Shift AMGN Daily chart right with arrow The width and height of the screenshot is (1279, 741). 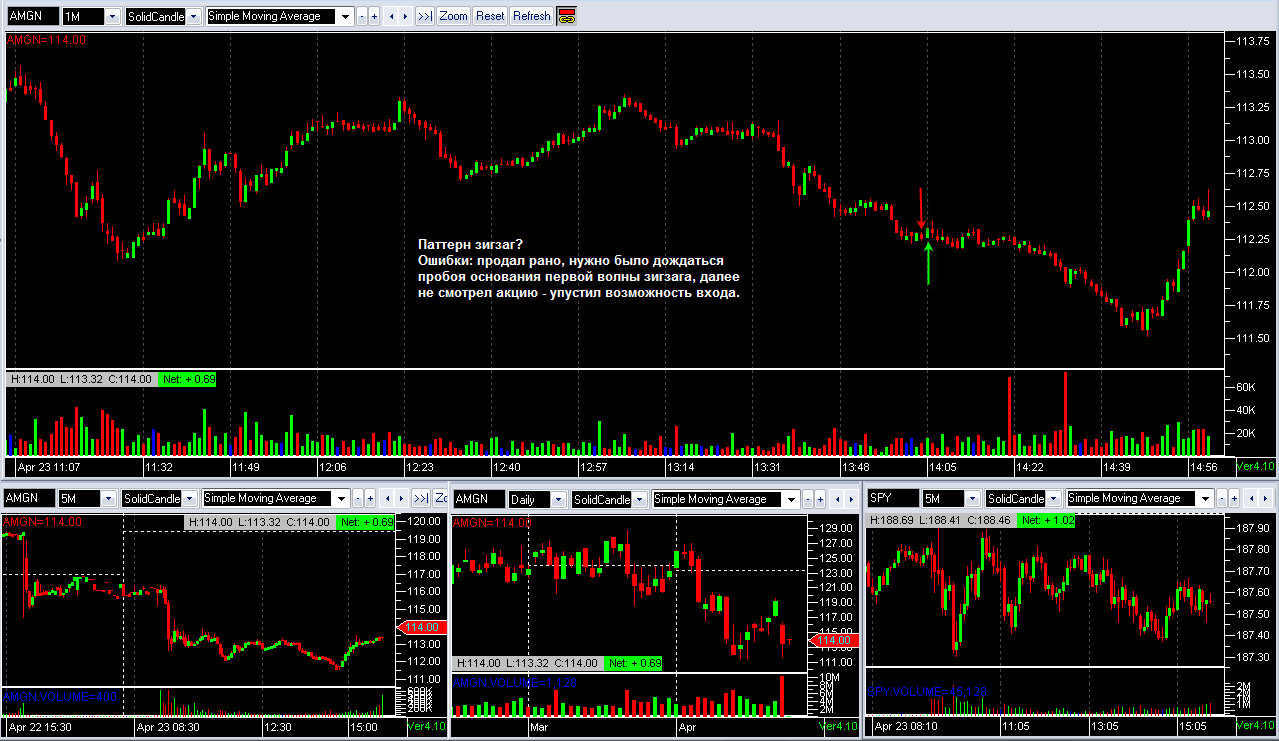click(851, 499)
